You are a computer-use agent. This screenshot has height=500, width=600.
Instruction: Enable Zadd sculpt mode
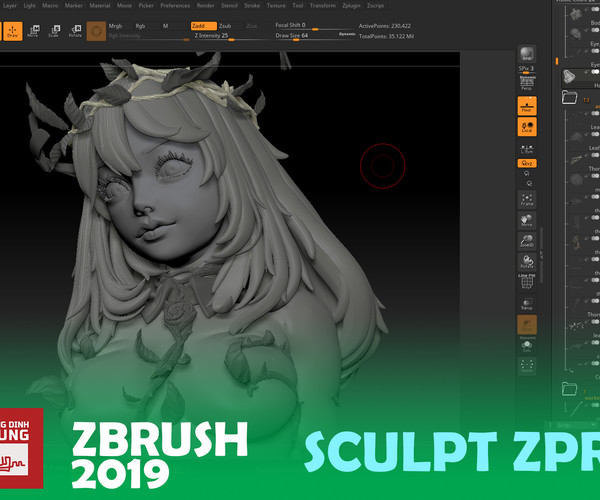pyautogui.click(x=204, y=26)
